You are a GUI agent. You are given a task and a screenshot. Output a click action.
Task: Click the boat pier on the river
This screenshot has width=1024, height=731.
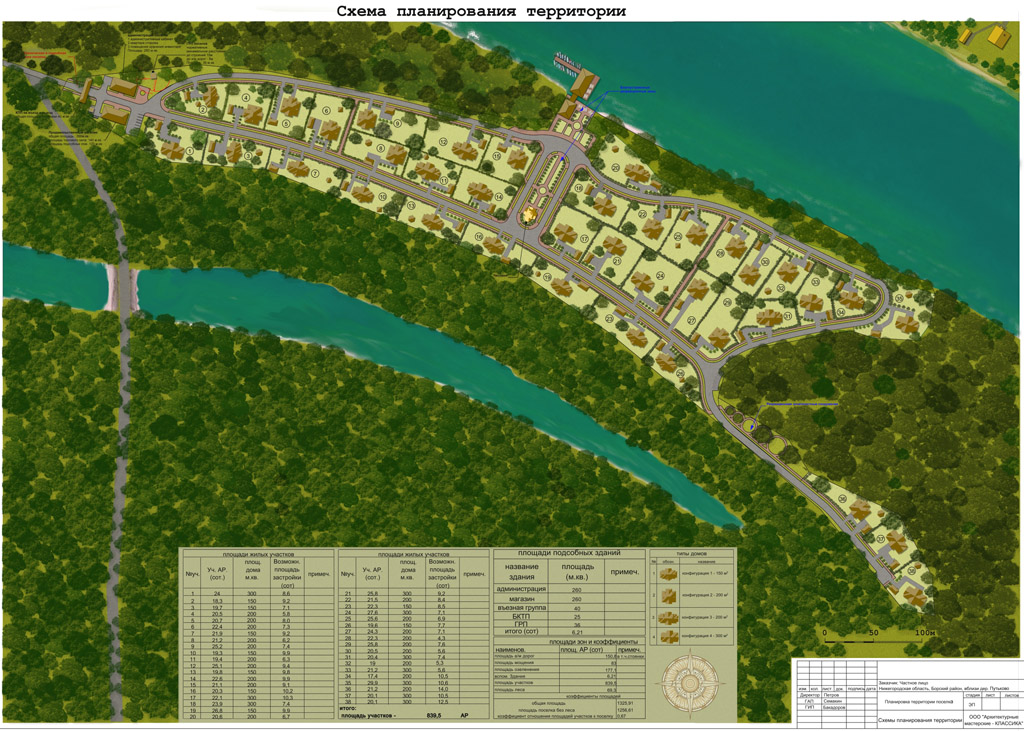pos(567,63)
